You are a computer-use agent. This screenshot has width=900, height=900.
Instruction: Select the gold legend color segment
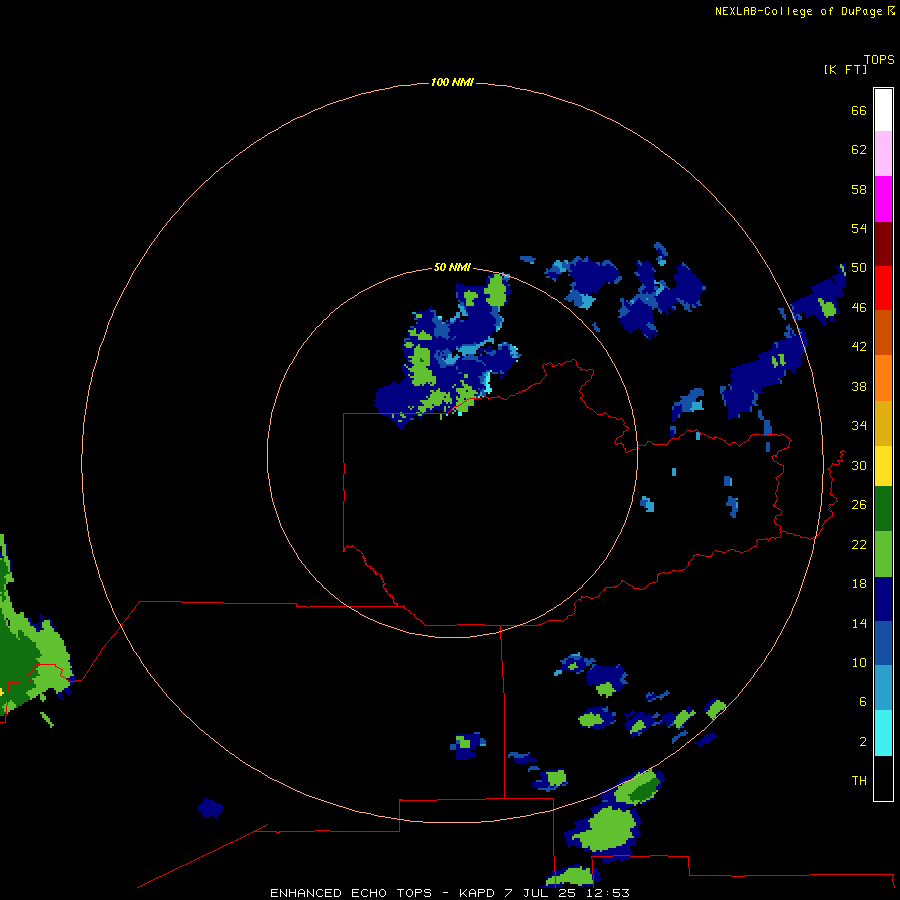(x=883, y=423)
